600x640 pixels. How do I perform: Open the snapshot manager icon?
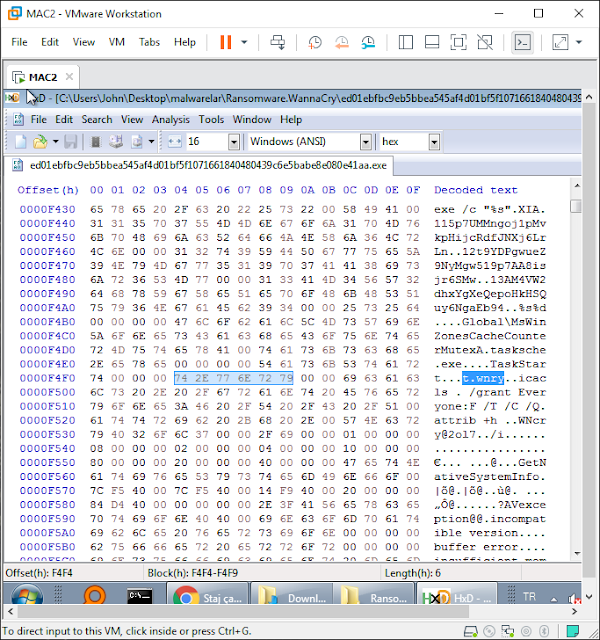[368, 42]
